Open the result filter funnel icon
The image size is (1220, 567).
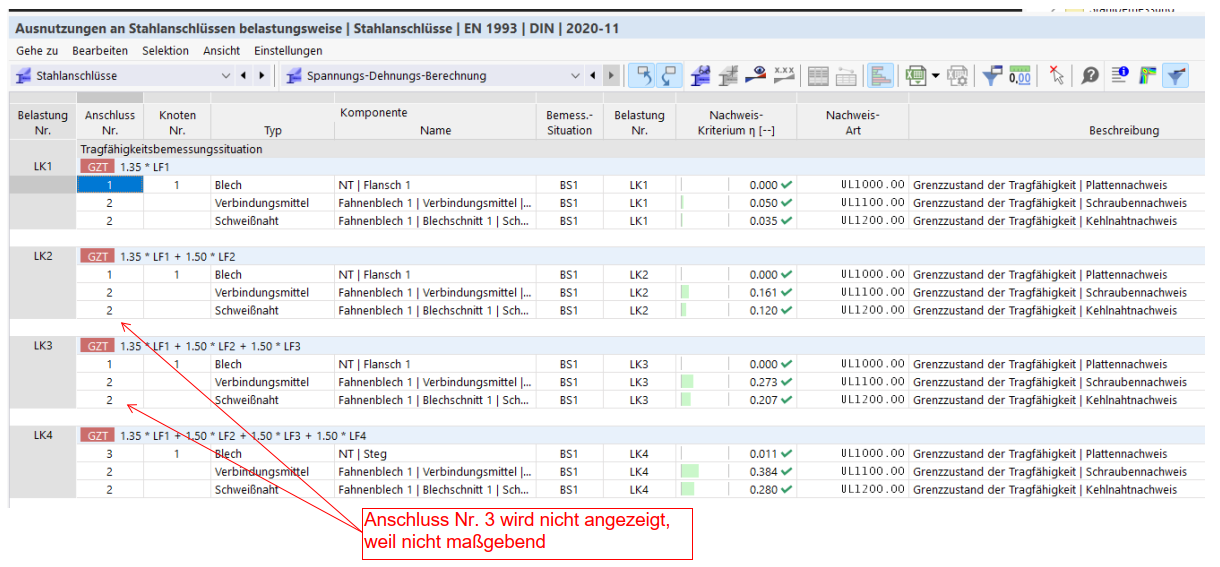tap(991, 76)
